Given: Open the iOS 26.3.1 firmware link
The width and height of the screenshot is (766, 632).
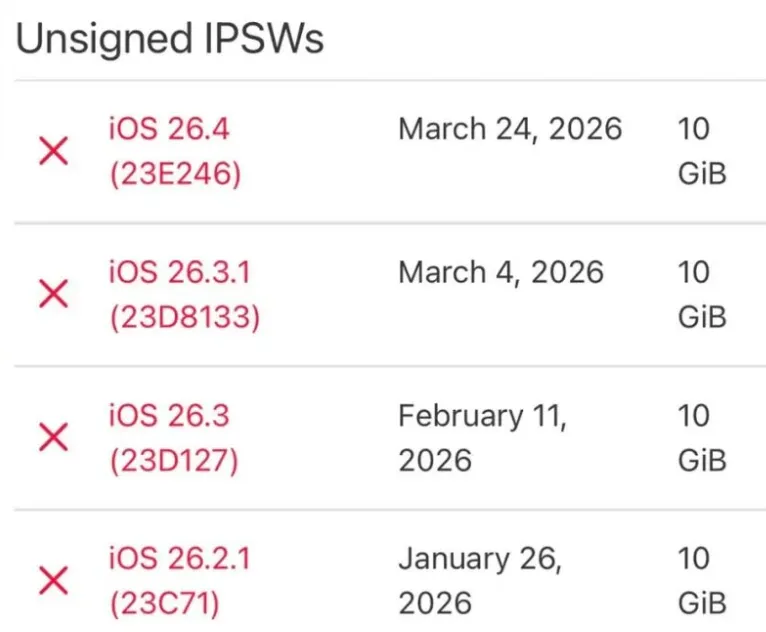Looking at the screenshot, I should click(x=179, y=272).
